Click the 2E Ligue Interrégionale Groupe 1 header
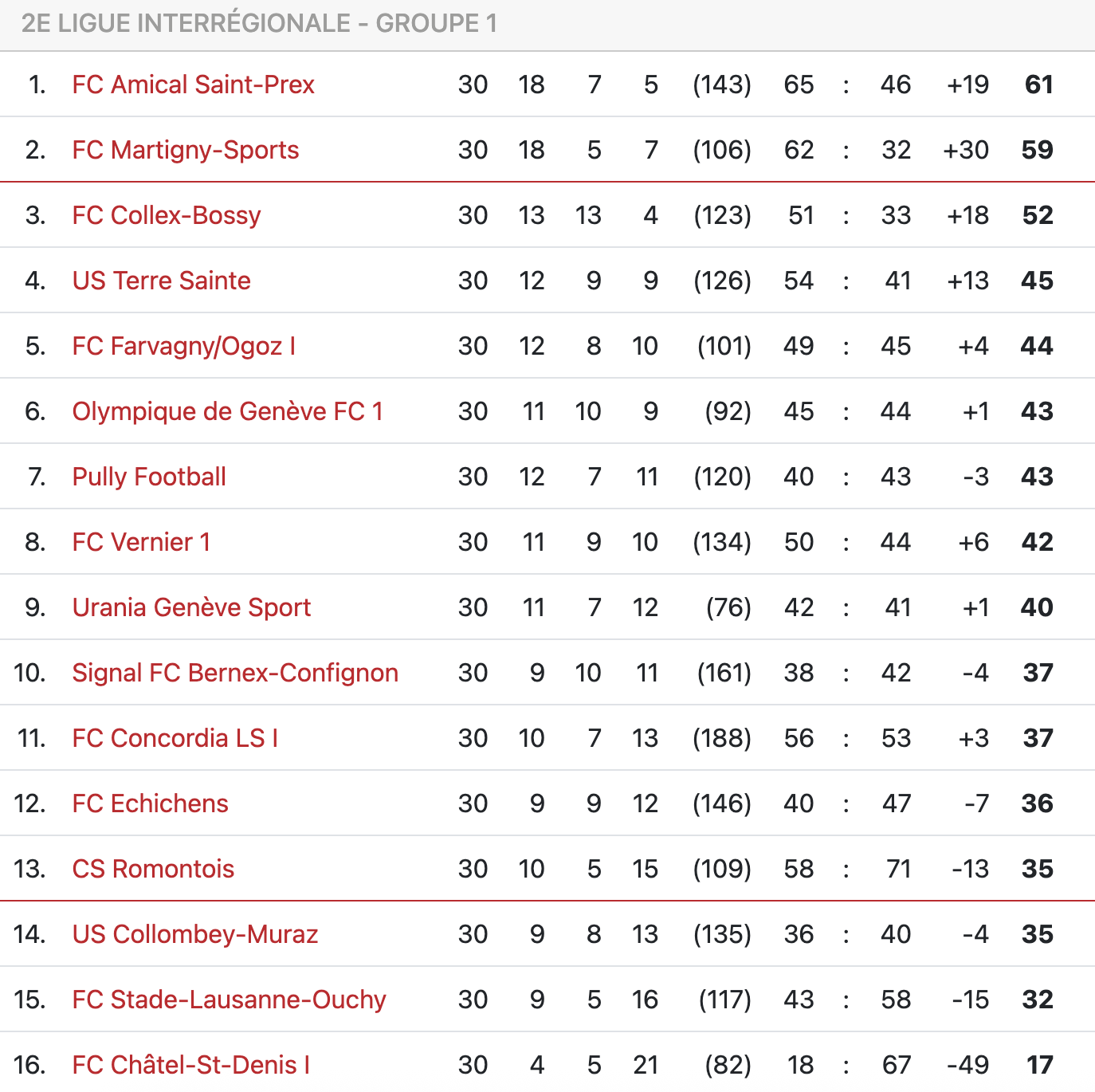1095x1092 pixels. pyautogui.click(x=259, y=23)
